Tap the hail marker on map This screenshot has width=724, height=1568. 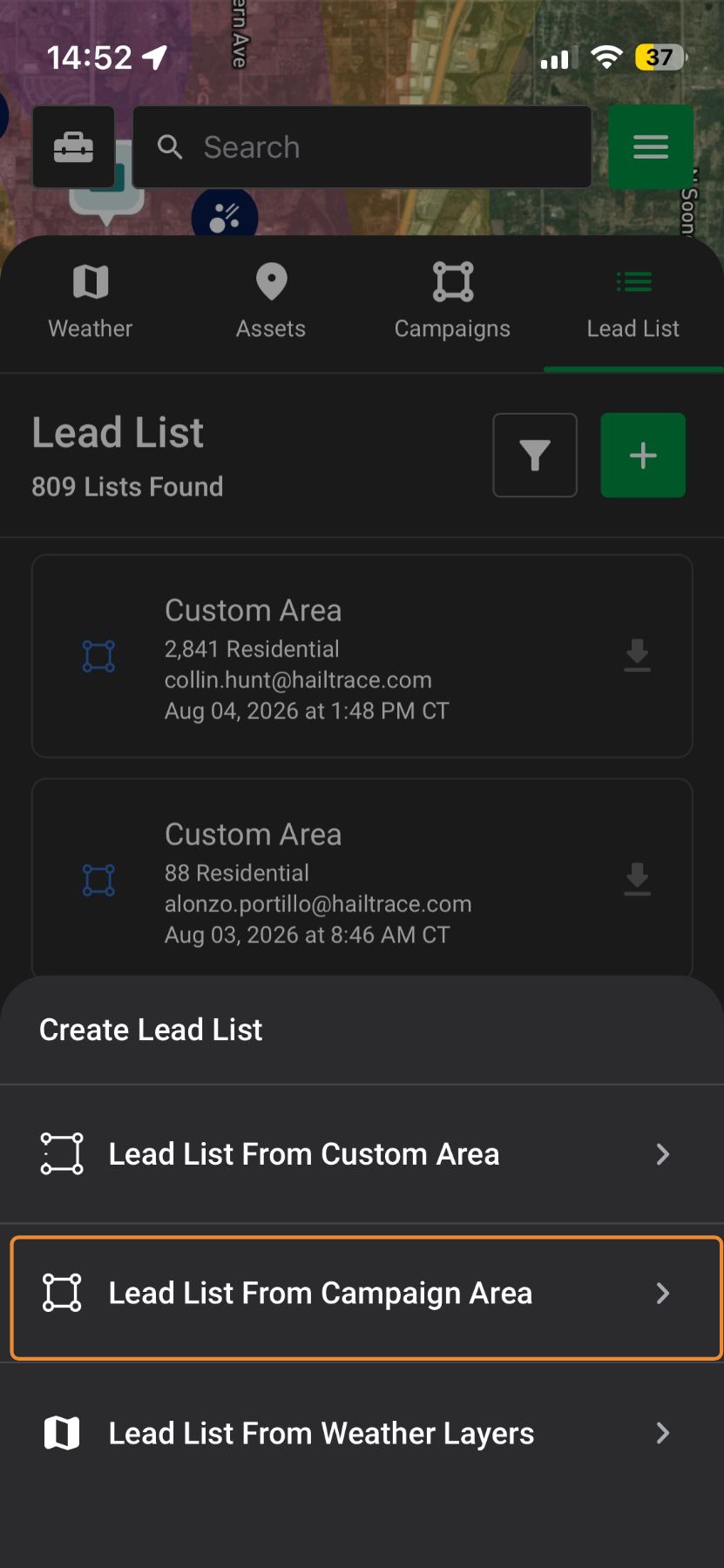click(x=225, y=215)
